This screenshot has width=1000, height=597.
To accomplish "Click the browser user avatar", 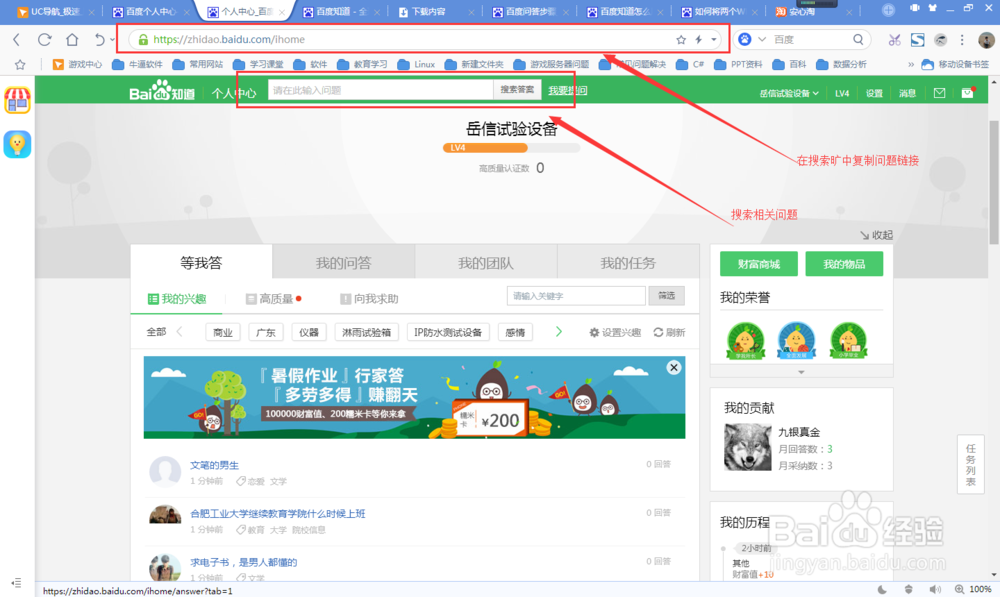I will (986, 40).
